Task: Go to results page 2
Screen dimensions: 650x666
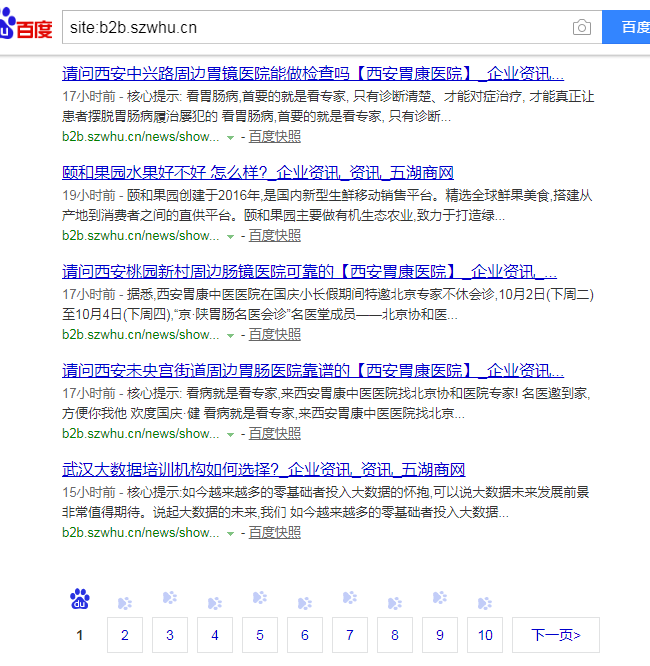Action: coord(125,635)
